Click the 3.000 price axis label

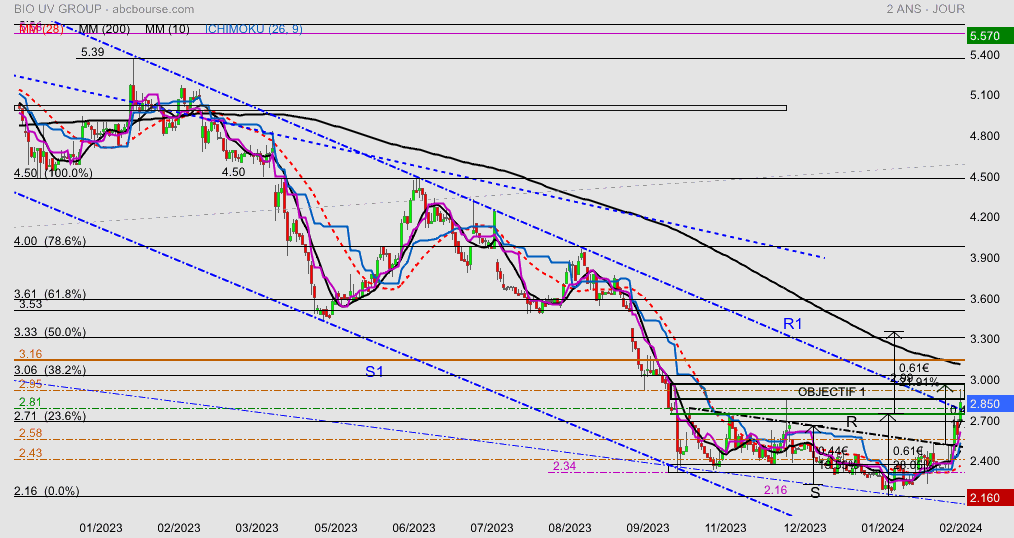[984, 380]
